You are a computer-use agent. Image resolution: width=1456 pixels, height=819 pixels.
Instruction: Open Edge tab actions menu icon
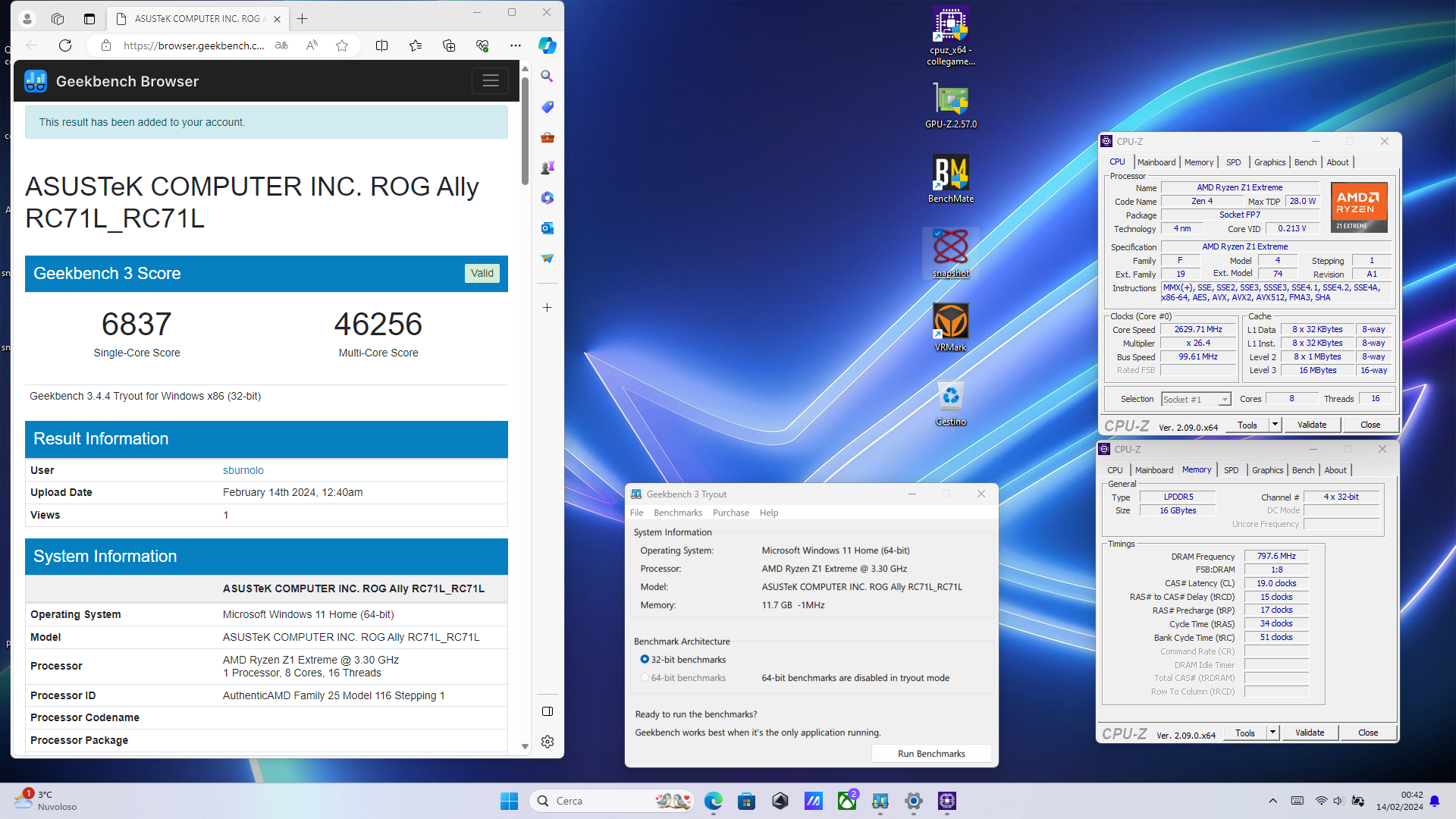click(89, 18)
